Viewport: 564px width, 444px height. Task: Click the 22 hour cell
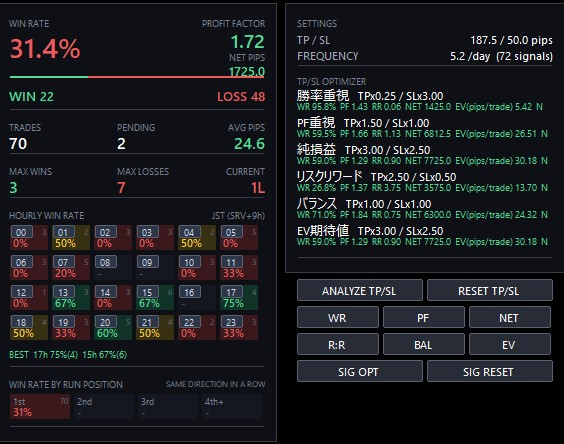pyautogui.click(x=197, y=327)
